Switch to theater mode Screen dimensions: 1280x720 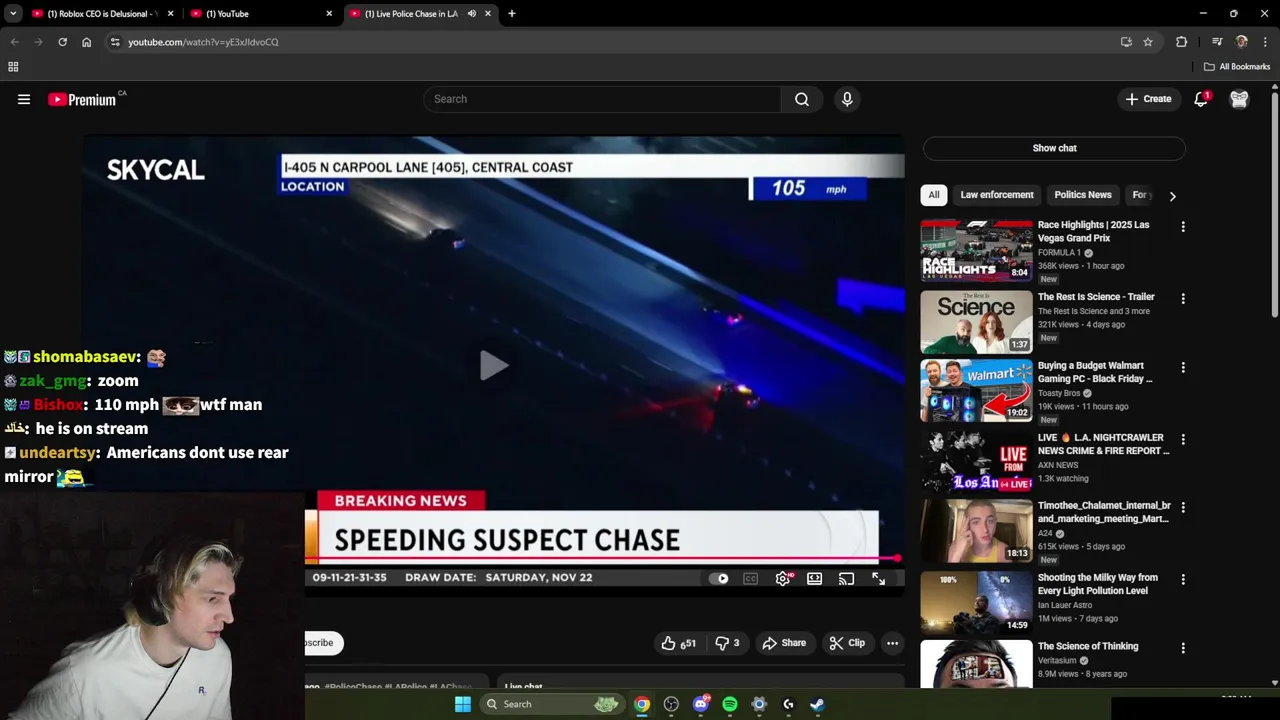click(815, 579)
